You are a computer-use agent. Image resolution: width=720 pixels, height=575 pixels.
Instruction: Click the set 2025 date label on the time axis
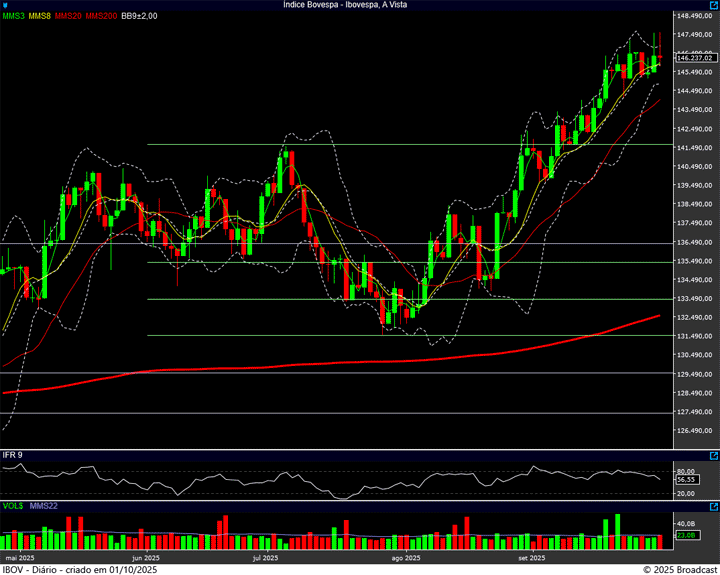pos(531,558)
